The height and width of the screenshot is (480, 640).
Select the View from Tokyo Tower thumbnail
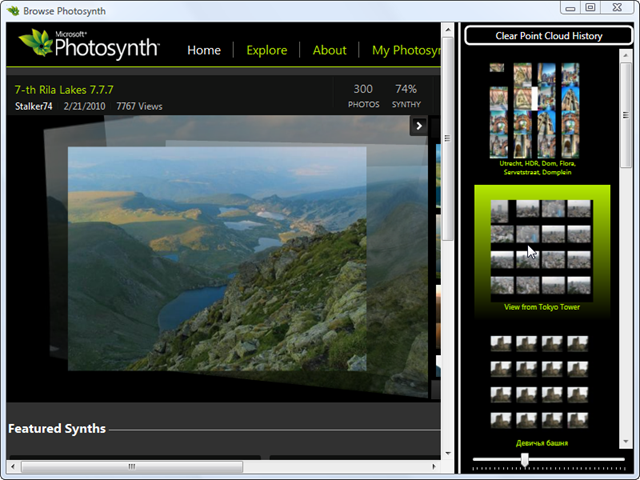(541, 247)
